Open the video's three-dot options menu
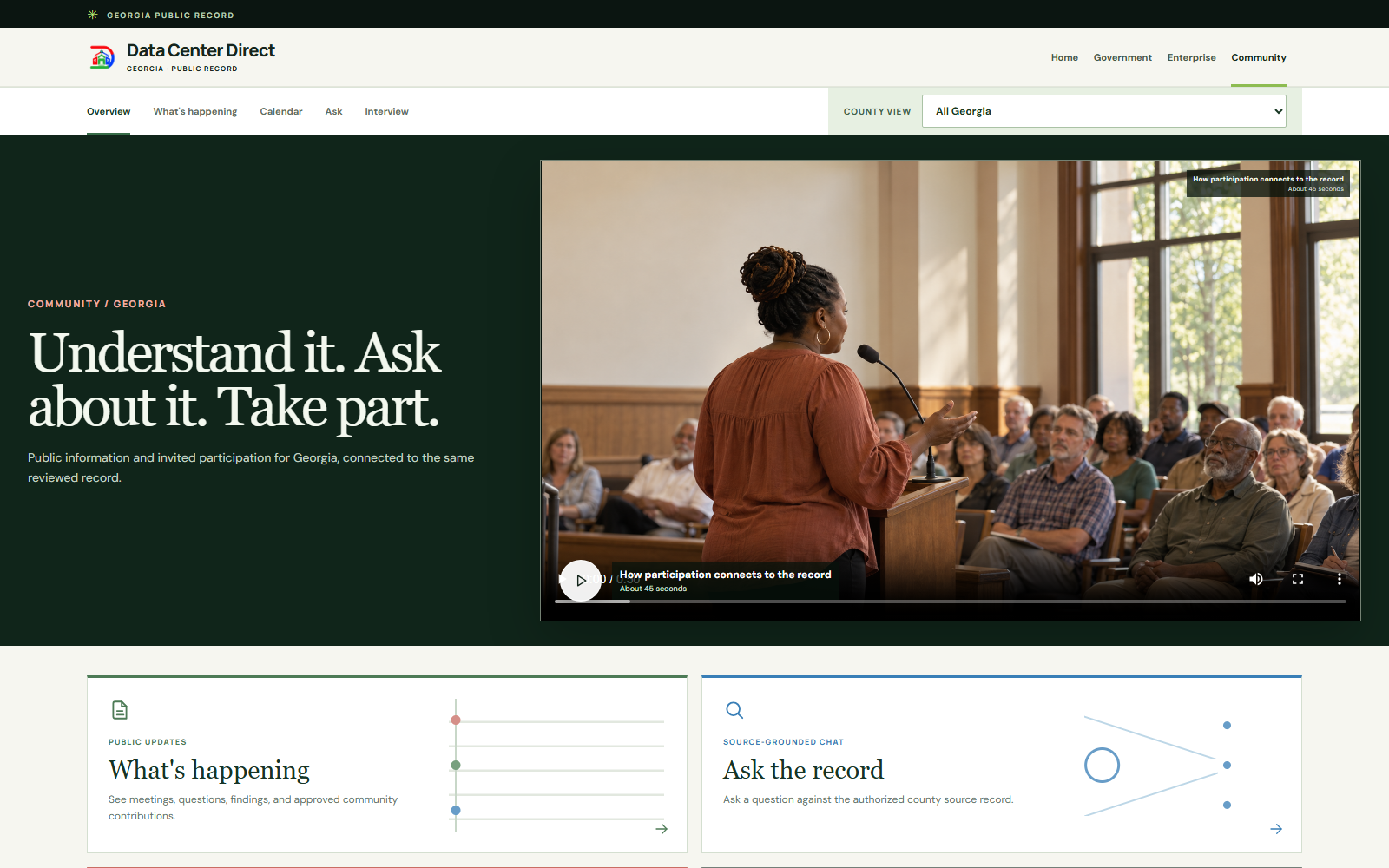The image size is (1389, 868). (1340, 579)
